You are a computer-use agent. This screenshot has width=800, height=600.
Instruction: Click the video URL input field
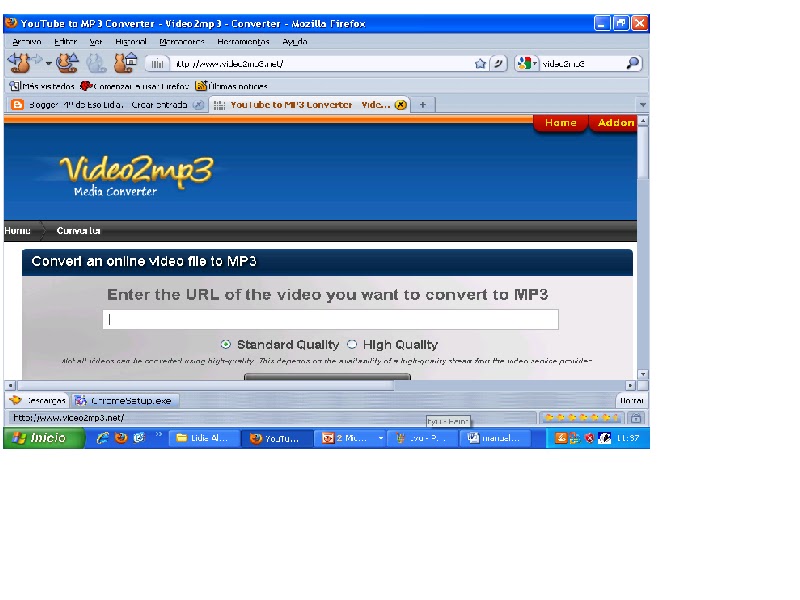[x=331, y=319]
